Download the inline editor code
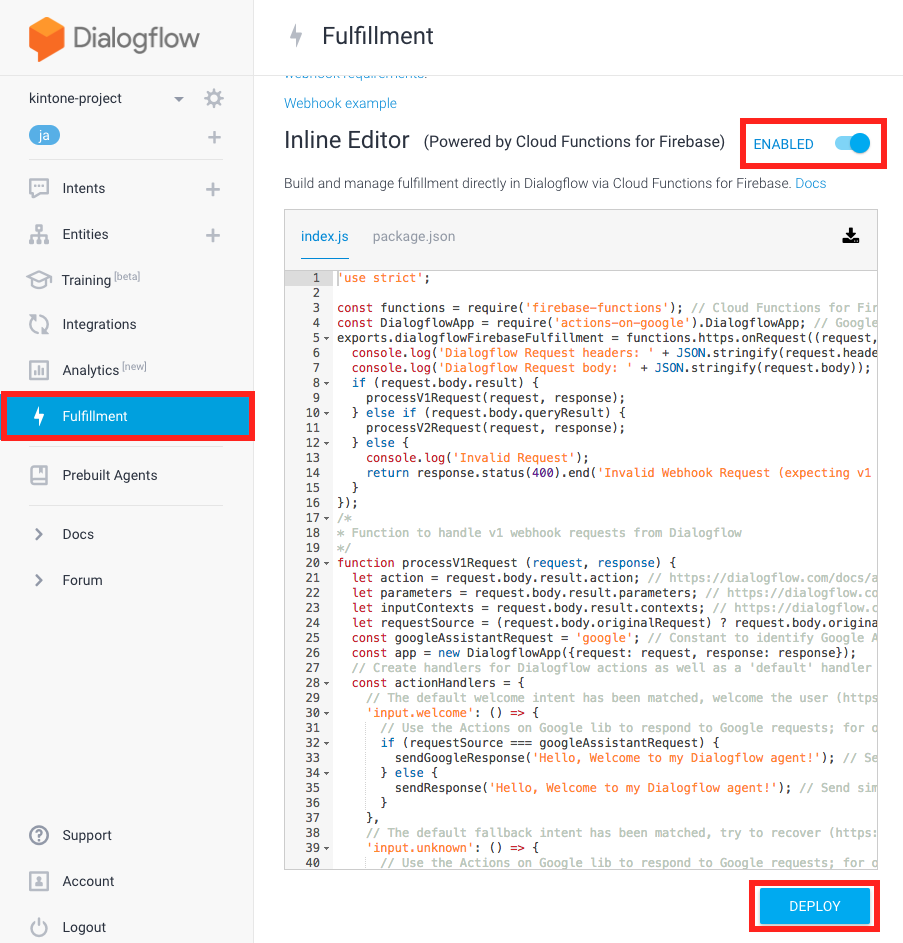Image resolution: width=903 pixels, height=943 pixels. (851, 236)
